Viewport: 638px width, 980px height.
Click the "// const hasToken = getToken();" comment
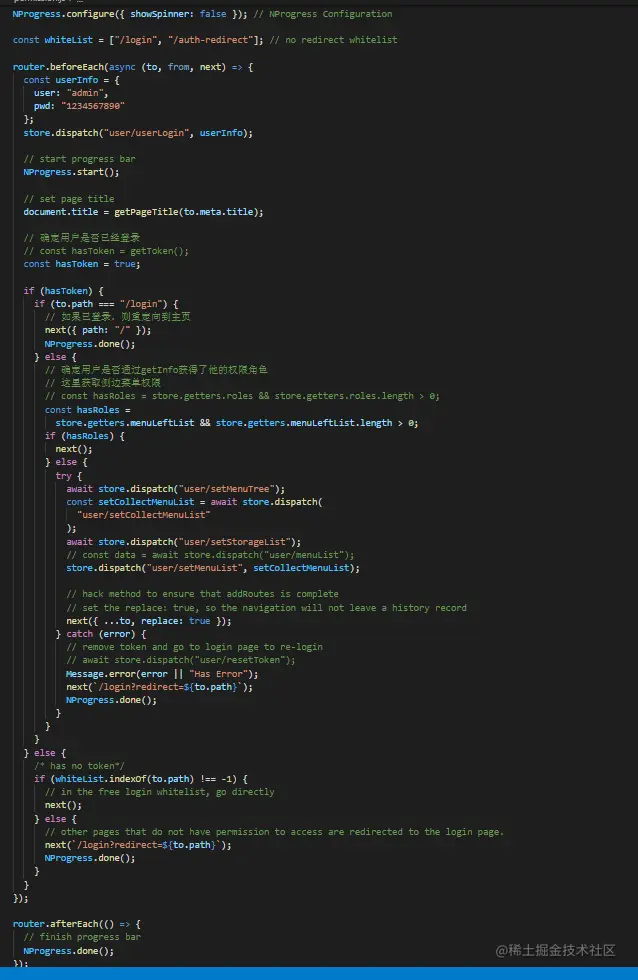point(106,251)
